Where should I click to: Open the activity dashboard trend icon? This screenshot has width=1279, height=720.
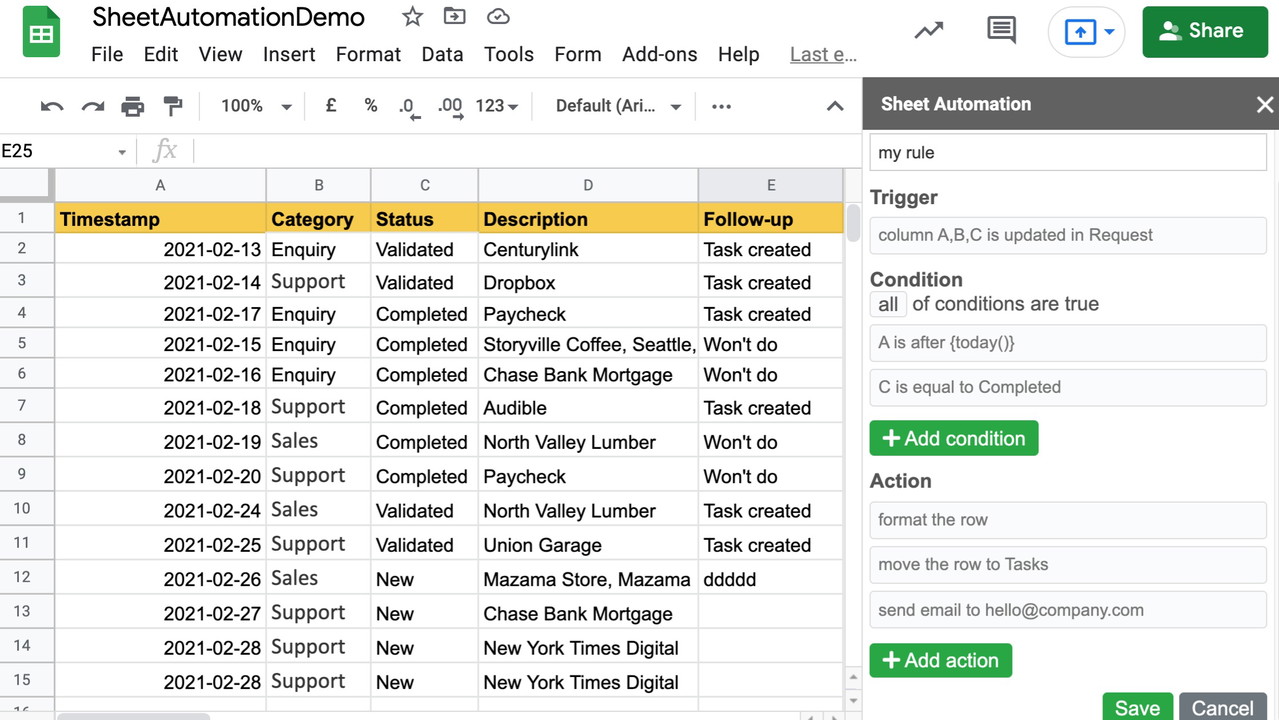pos(929,30)
